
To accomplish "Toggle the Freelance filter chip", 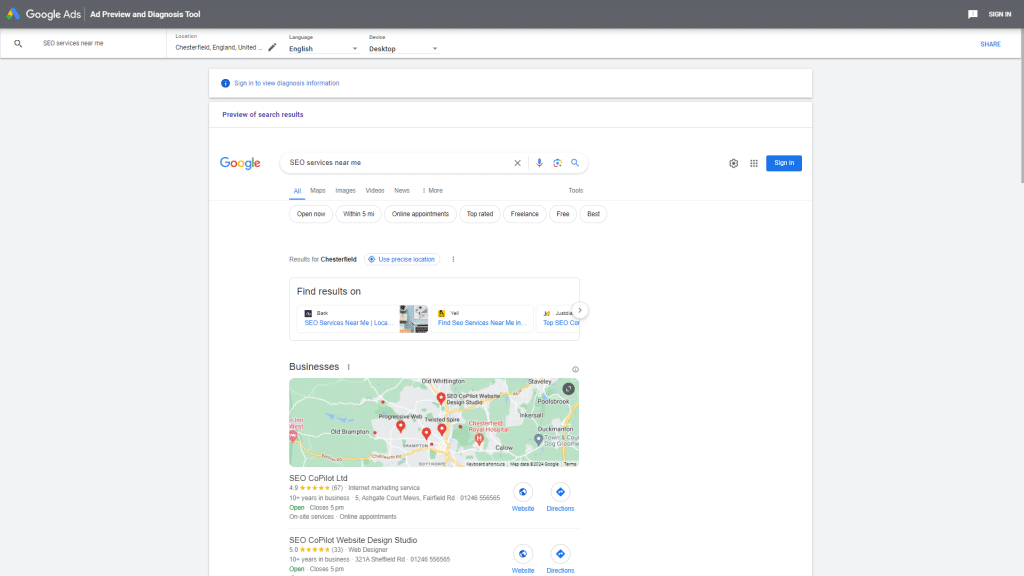I will [524, 213].
